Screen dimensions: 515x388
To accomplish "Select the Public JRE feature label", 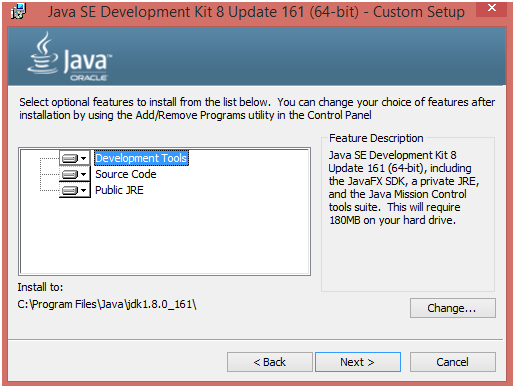I will click(x=119, y=190).
